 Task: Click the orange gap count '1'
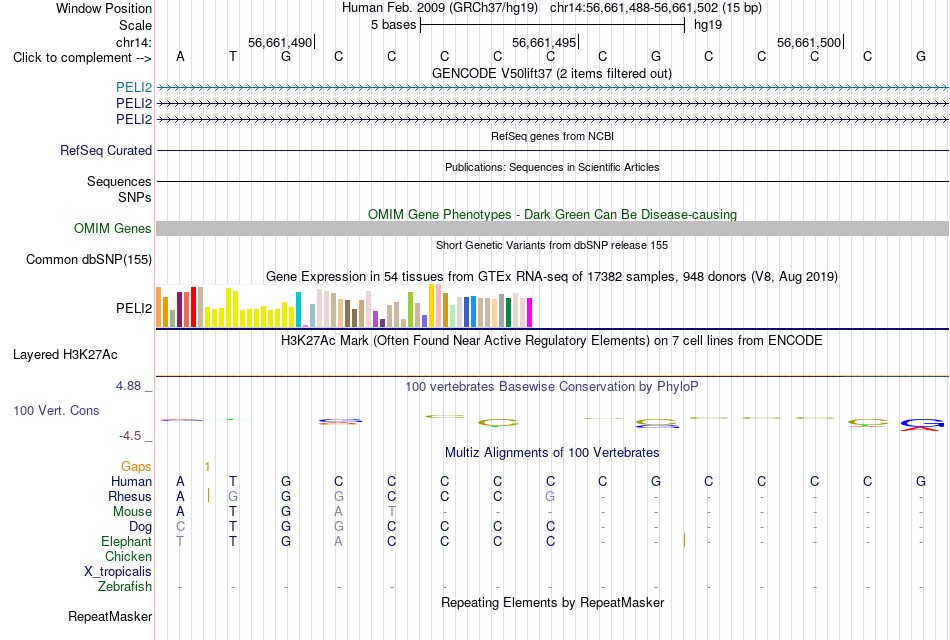(x=207, y=467)
